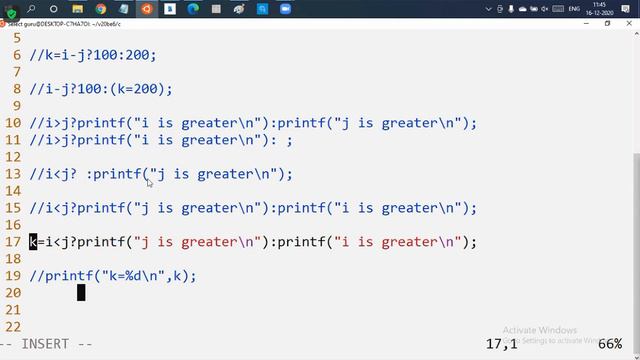
Task: Open the clock showing 11:45
Action: tap(599, 9)
